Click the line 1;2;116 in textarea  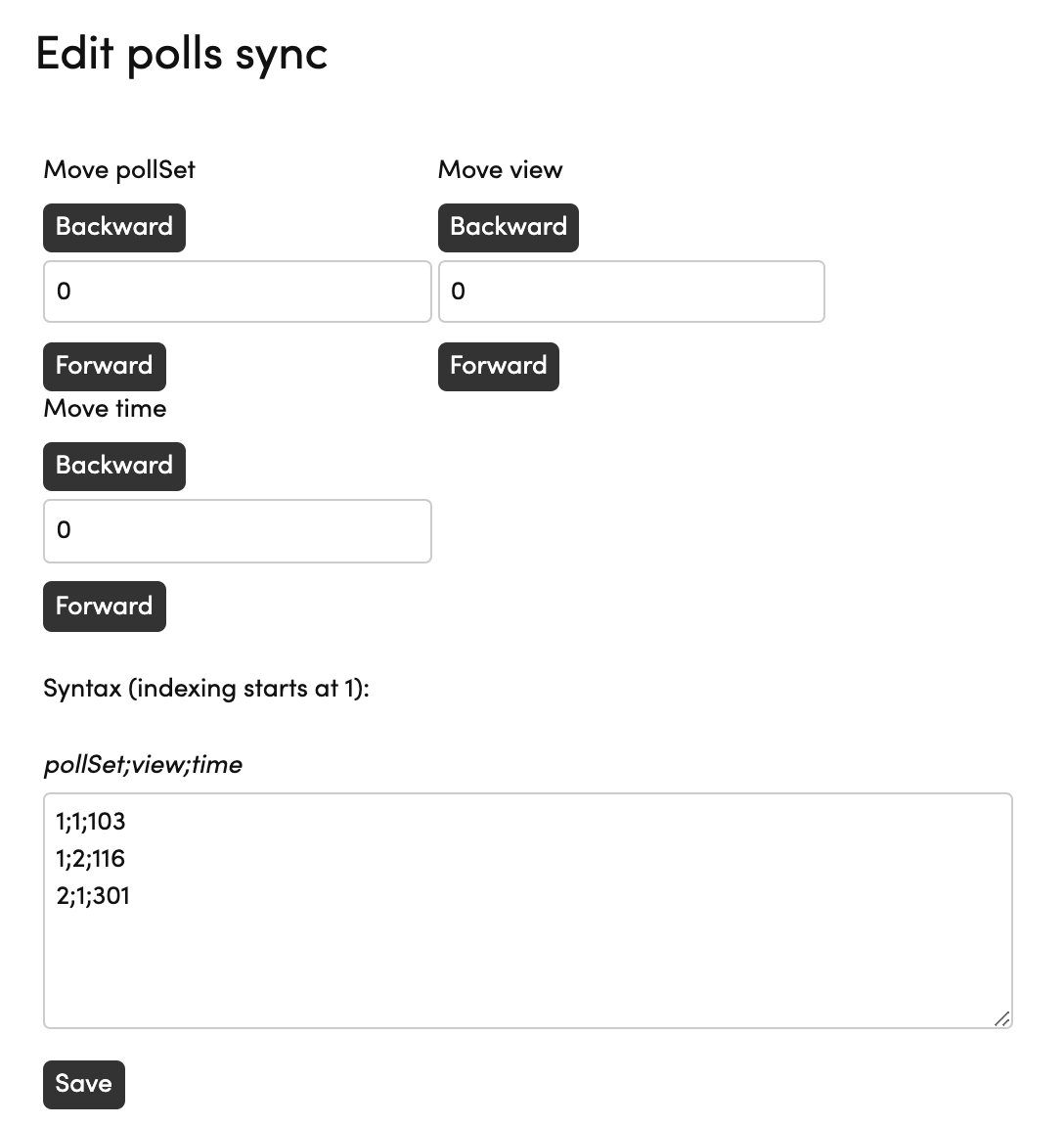[91, 858]
